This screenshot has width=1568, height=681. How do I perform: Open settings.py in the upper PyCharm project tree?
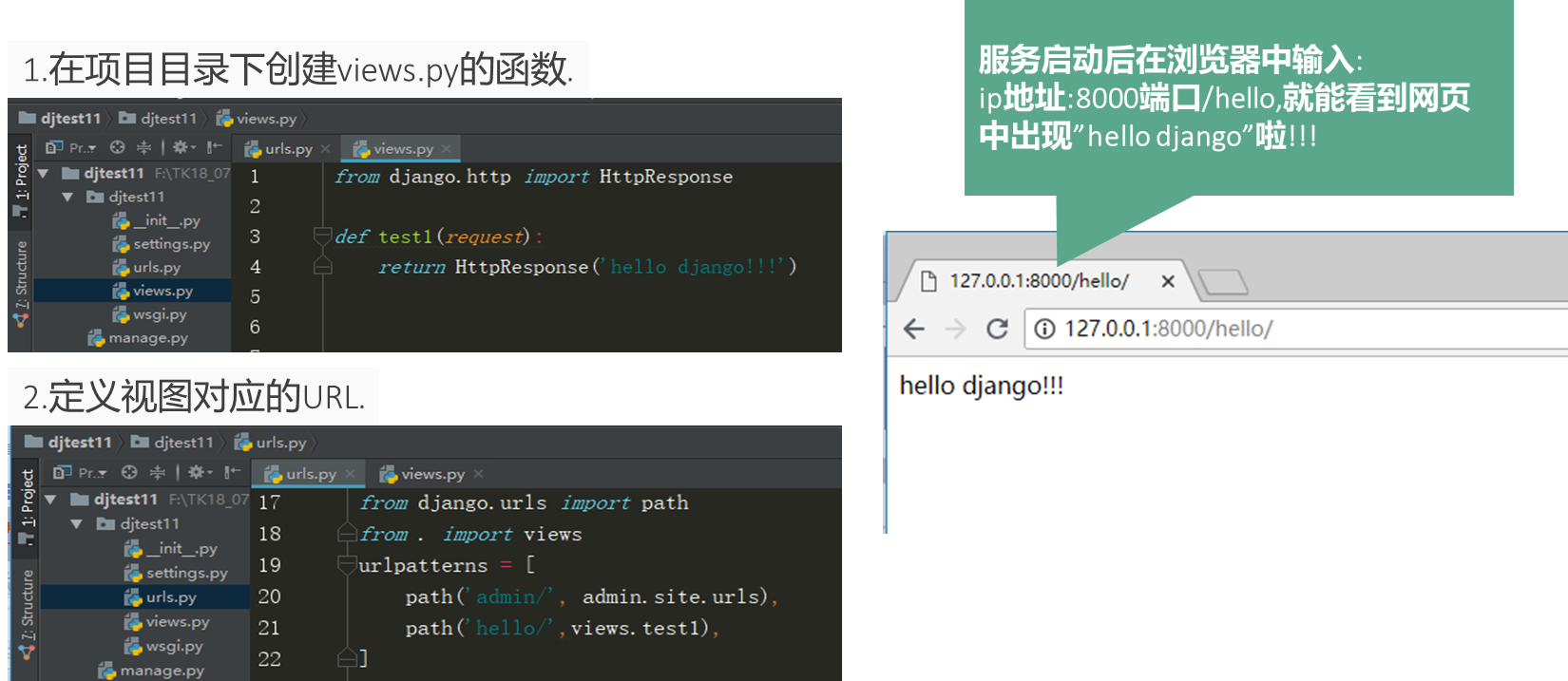(162, 244)
